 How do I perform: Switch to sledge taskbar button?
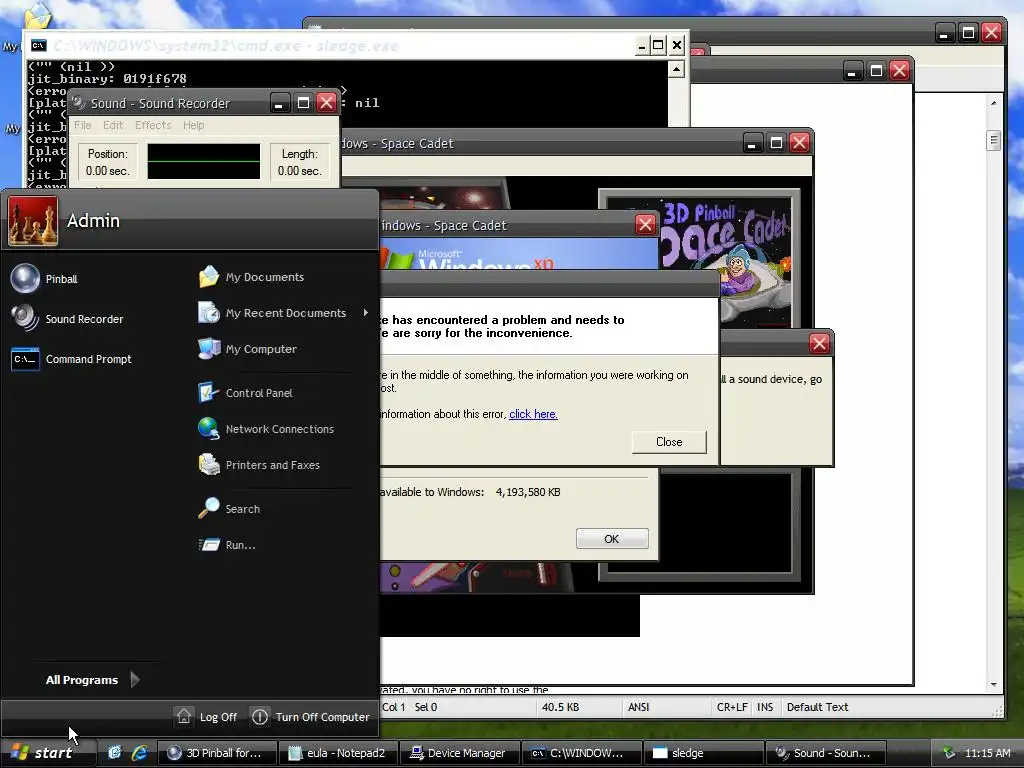click(702, 753)
